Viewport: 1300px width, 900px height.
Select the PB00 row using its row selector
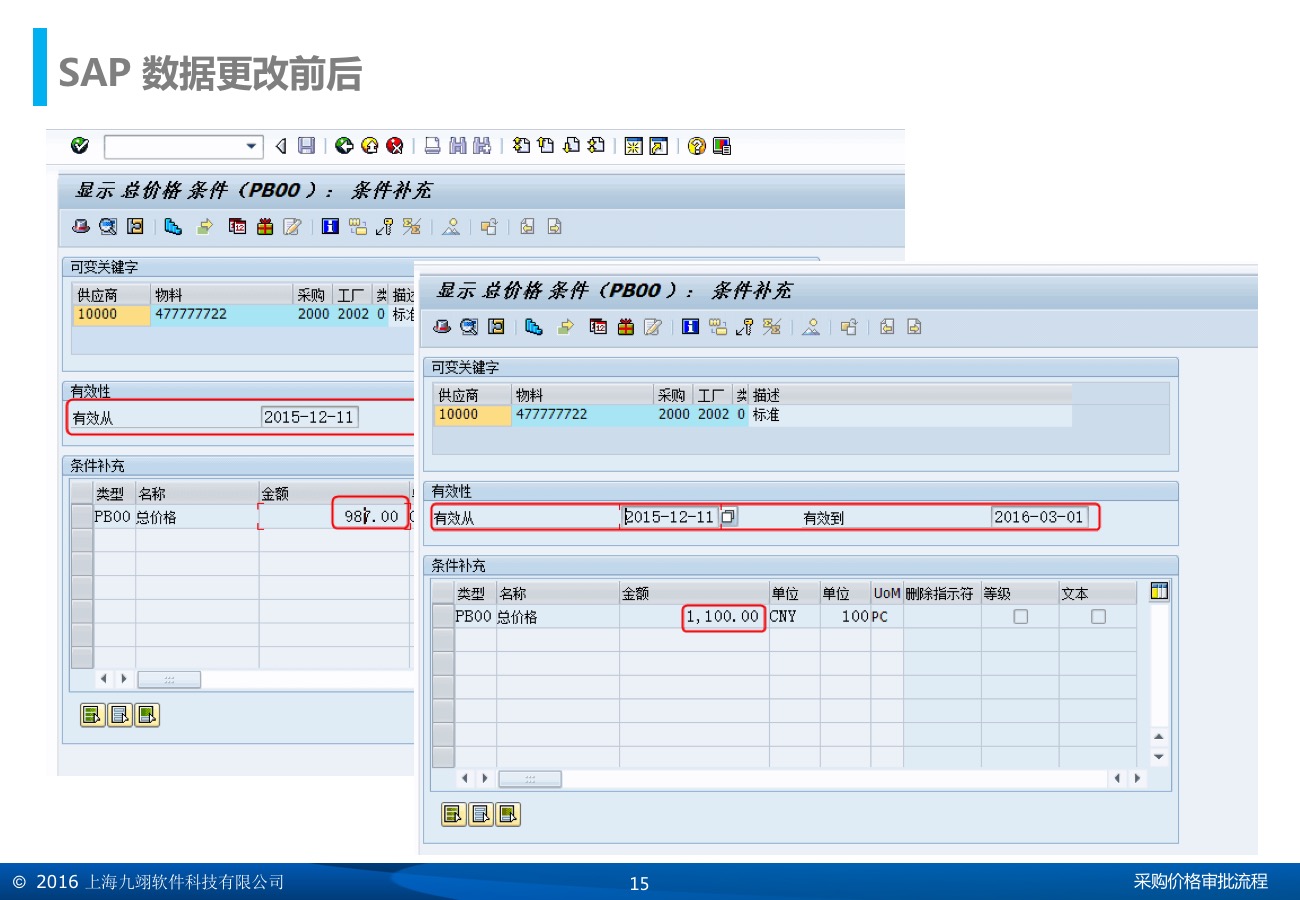(443, 617)
